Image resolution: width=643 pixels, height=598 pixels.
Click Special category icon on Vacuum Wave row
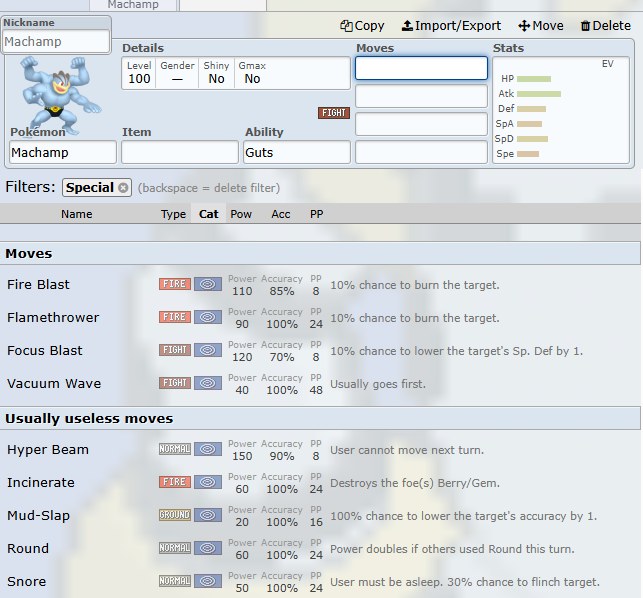point(208,383)
